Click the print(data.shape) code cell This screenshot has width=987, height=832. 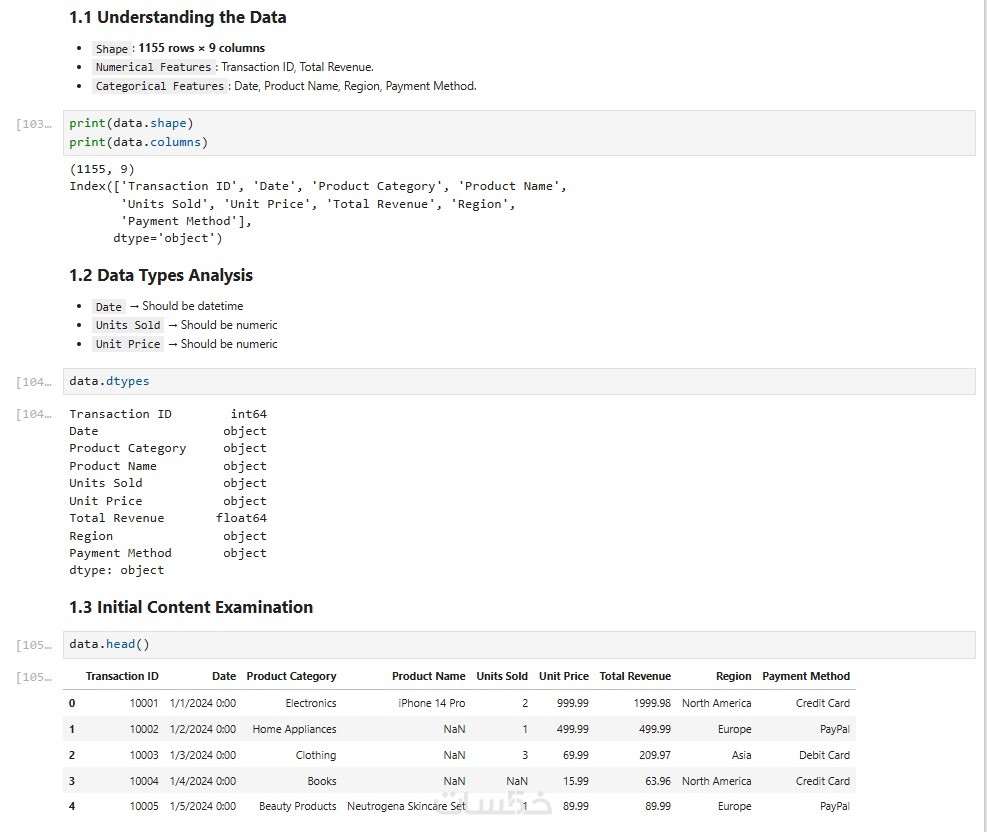point(518,132)
